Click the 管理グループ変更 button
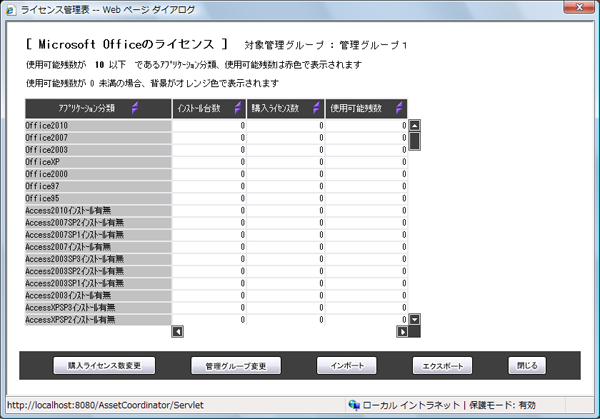Screen dimensions: 600x419 coord(236,366)
